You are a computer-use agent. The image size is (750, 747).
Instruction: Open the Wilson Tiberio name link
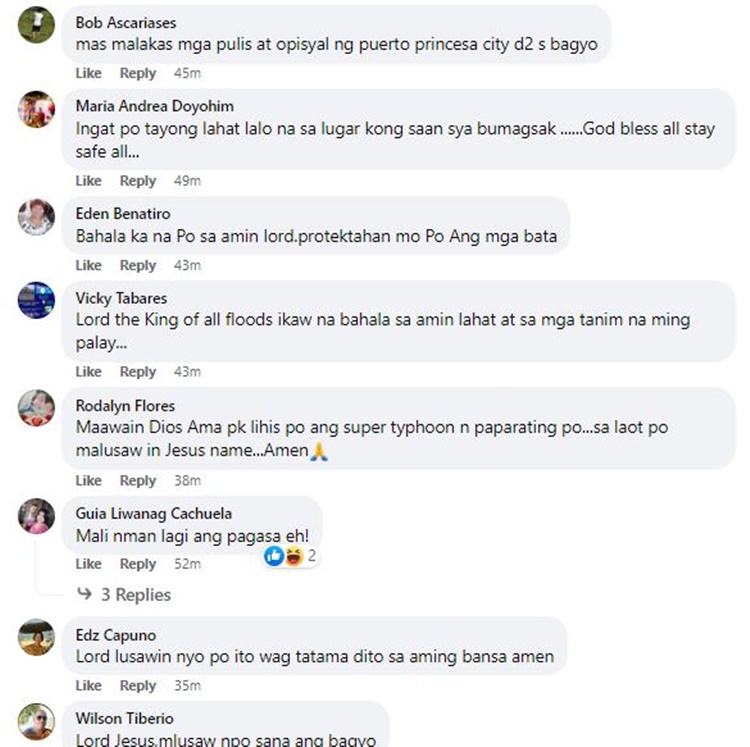pyautogui.click(x=124, y=718)
